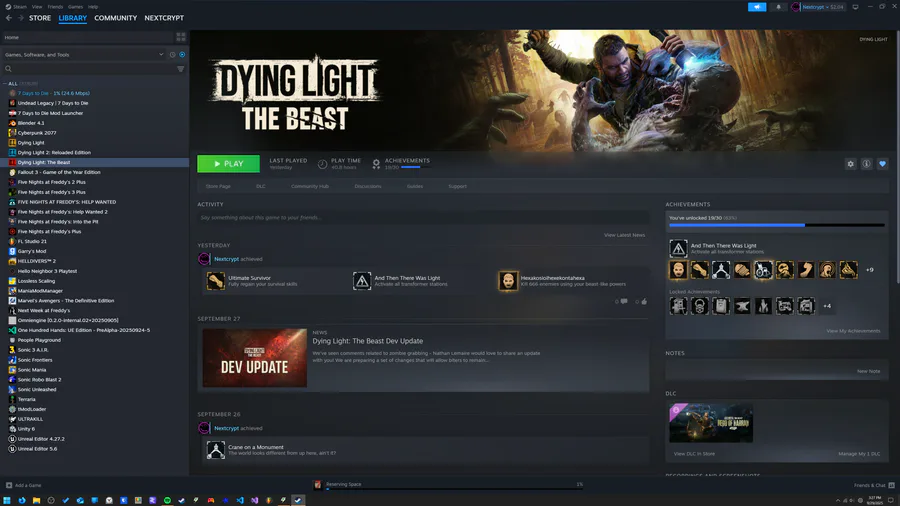This screenshot has width=900, height=506.
Task: Open the Friends & Chat button
Action: tap(874, 485)
